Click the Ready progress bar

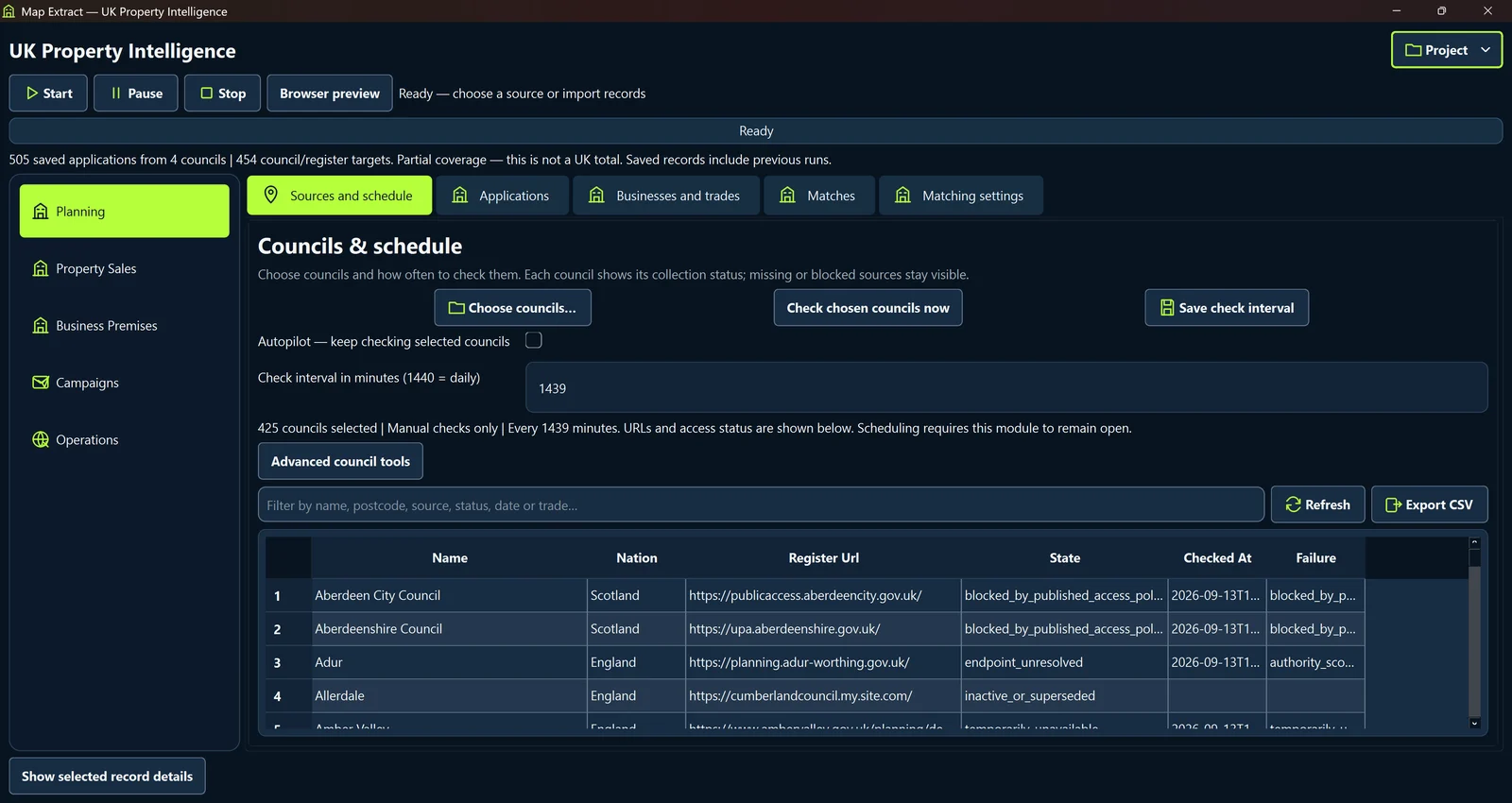tap(756, 130)
